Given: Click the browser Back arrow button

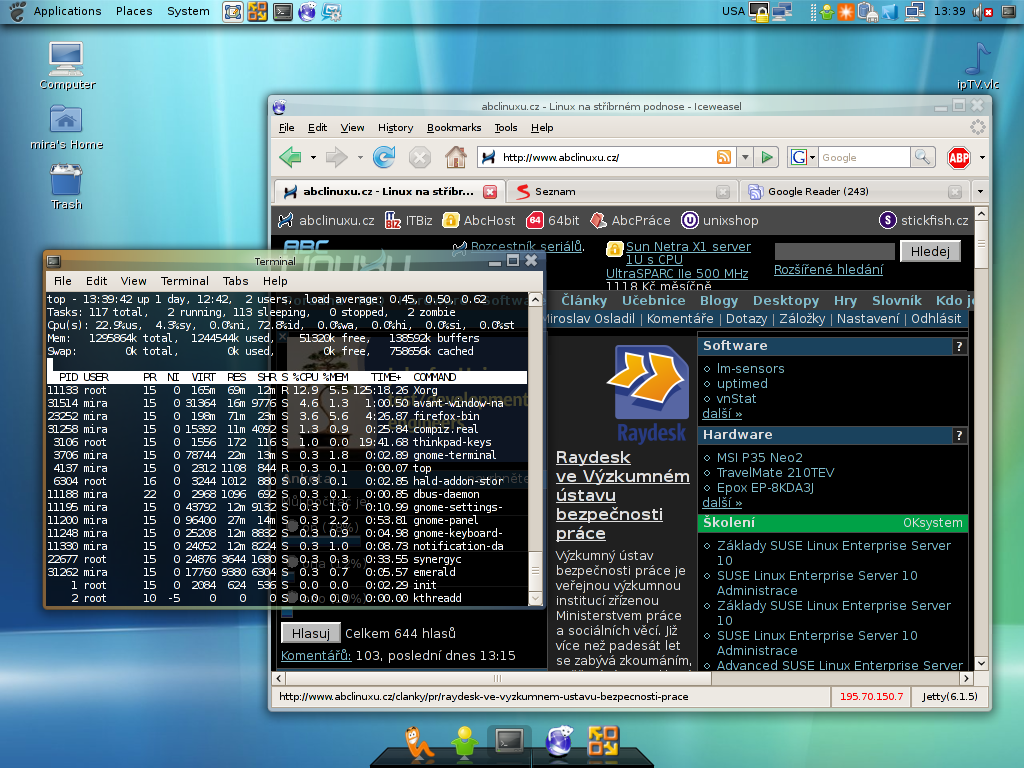Looking at the screenshot, I should [291, 157].
